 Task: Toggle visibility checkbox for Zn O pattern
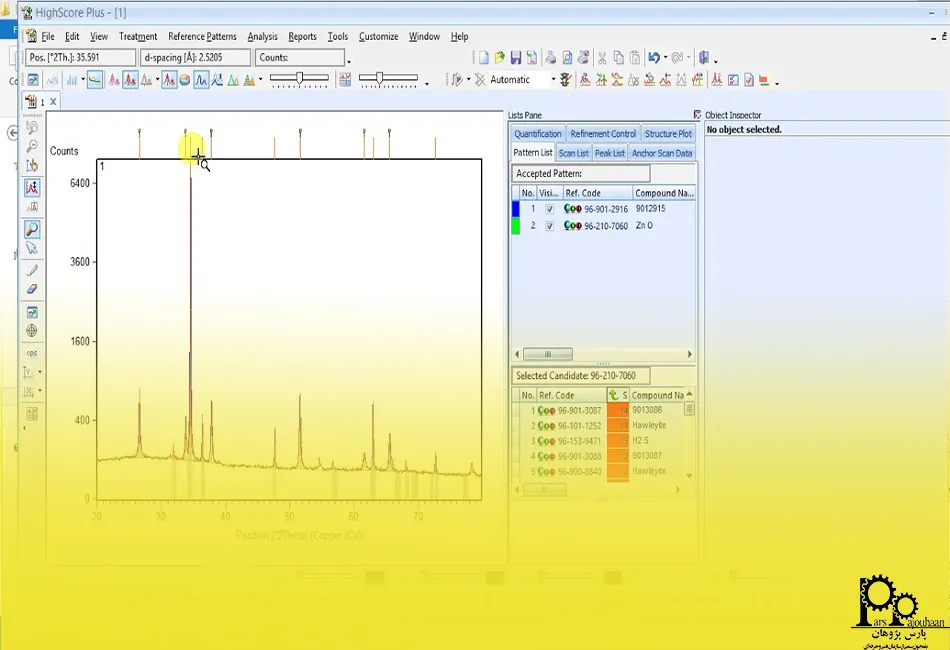(549, 226)
